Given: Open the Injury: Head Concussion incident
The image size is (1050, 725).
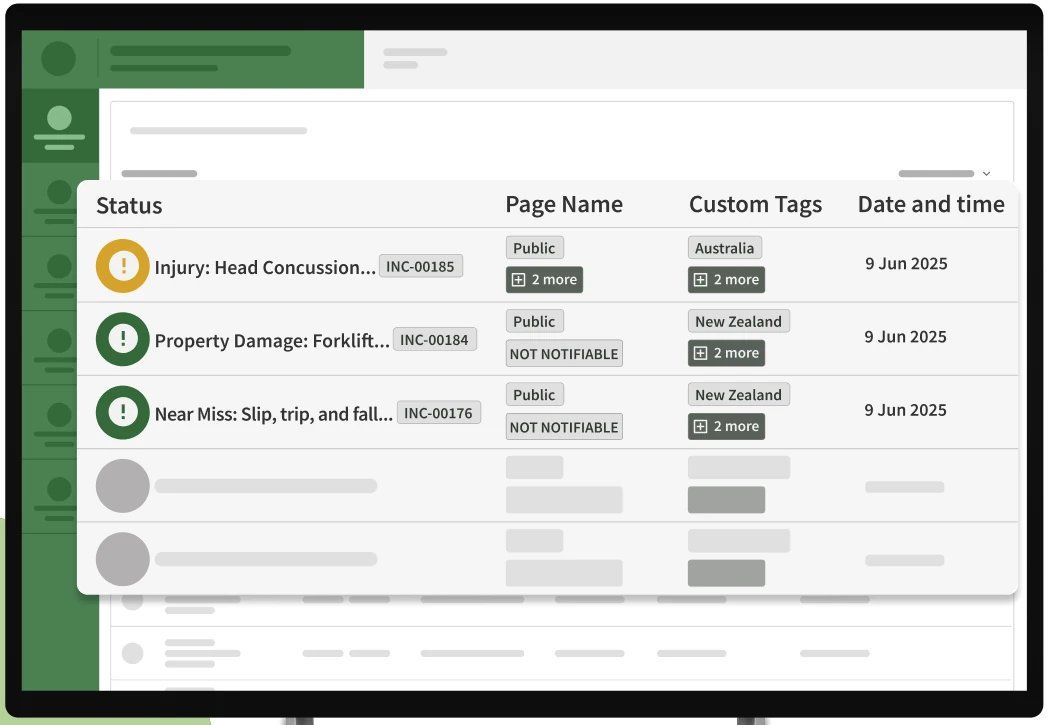Looking at the screenshot, I should [x=265, y=267].
